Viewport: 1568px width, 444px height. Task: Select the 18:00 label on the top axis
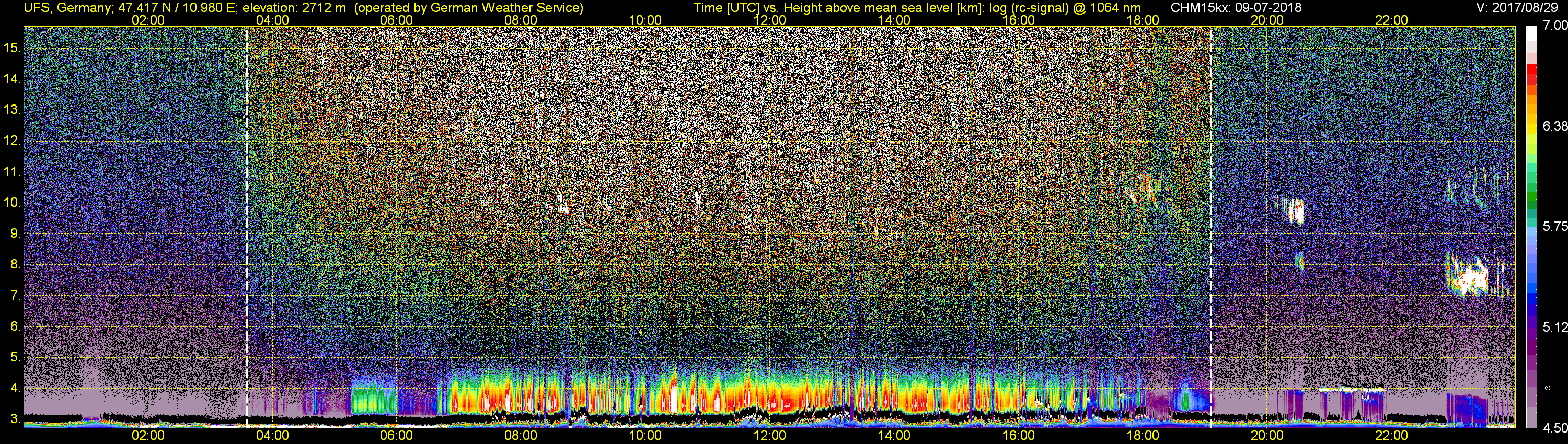click(1143, 20)
